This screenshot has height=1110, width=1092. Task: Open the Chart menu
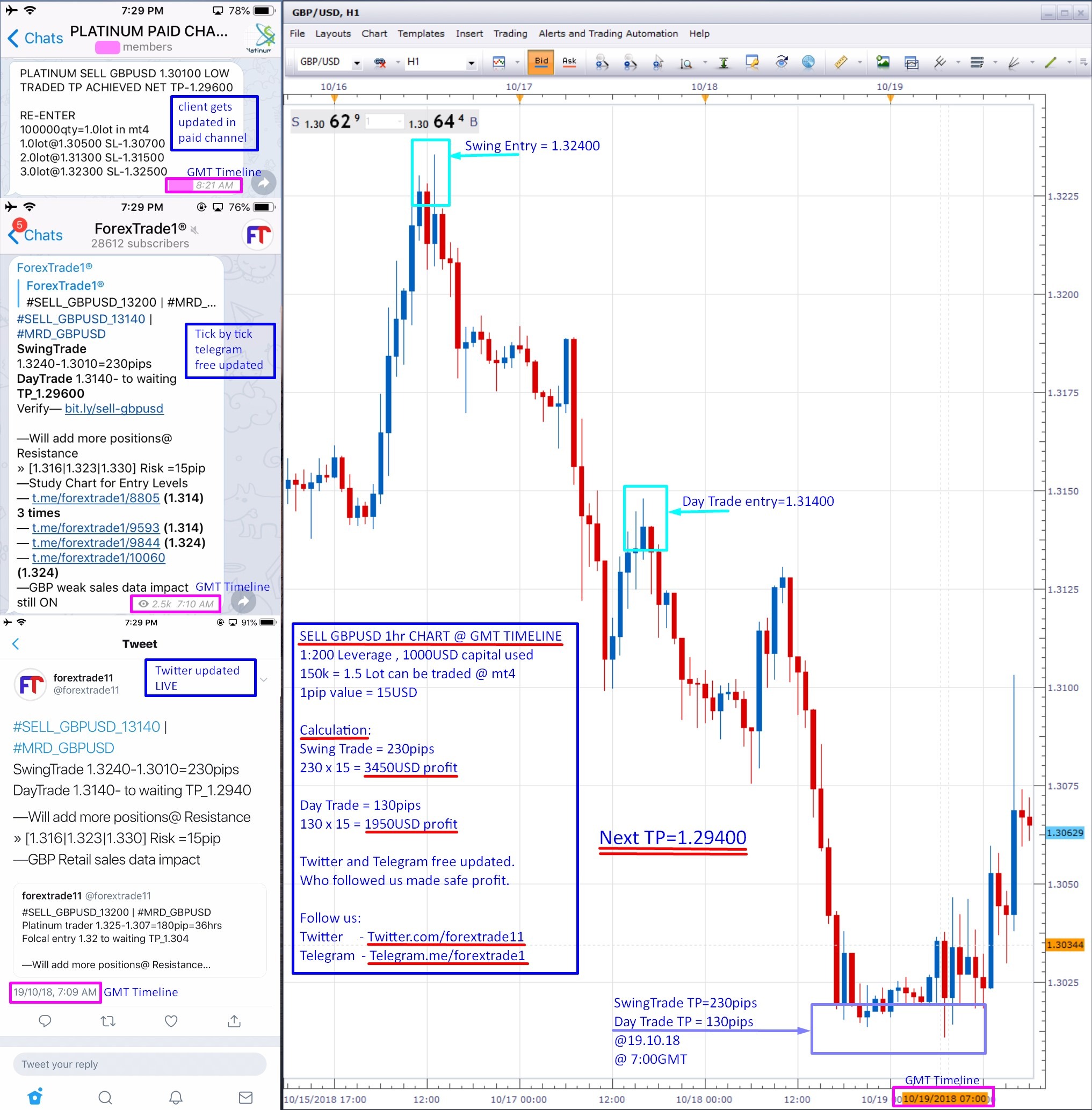pos(374,34)
